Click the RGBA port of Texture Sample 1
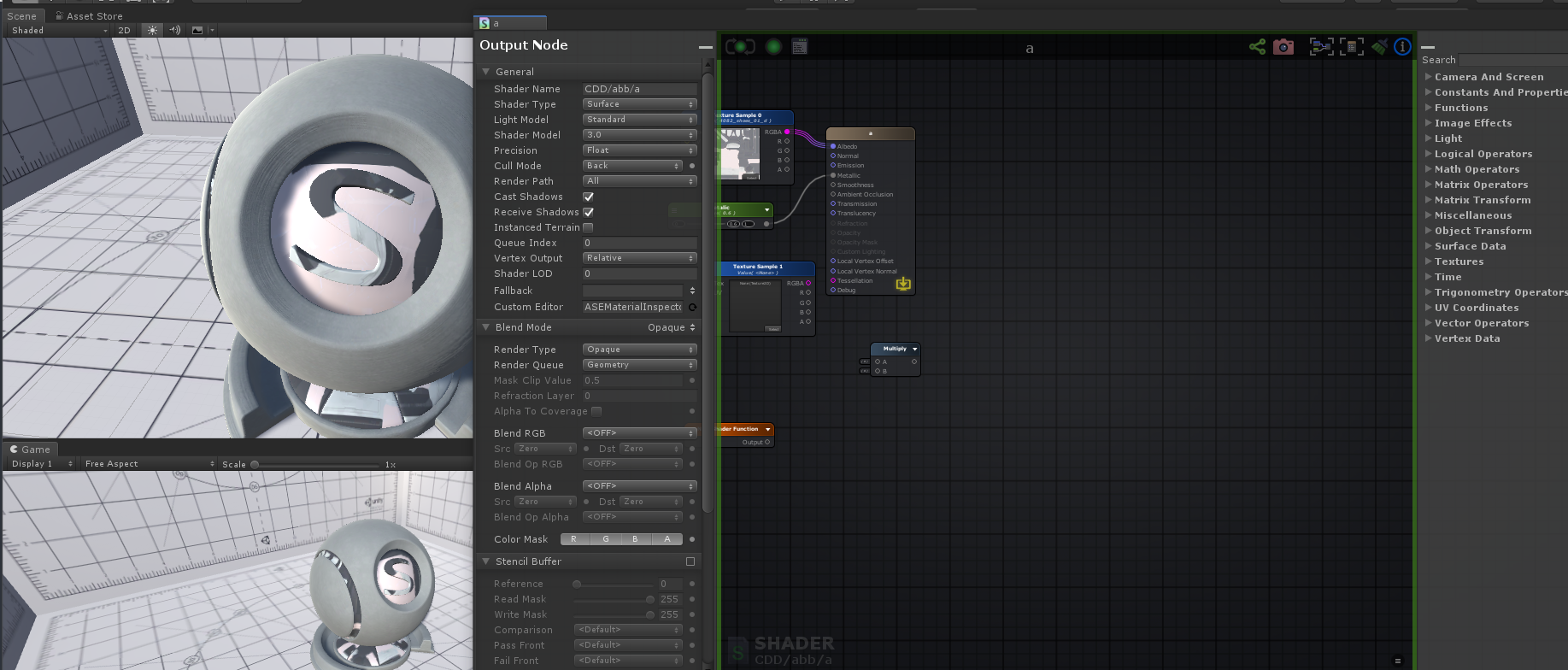The height and width of the screenshot is (670, 1568). 808,283
